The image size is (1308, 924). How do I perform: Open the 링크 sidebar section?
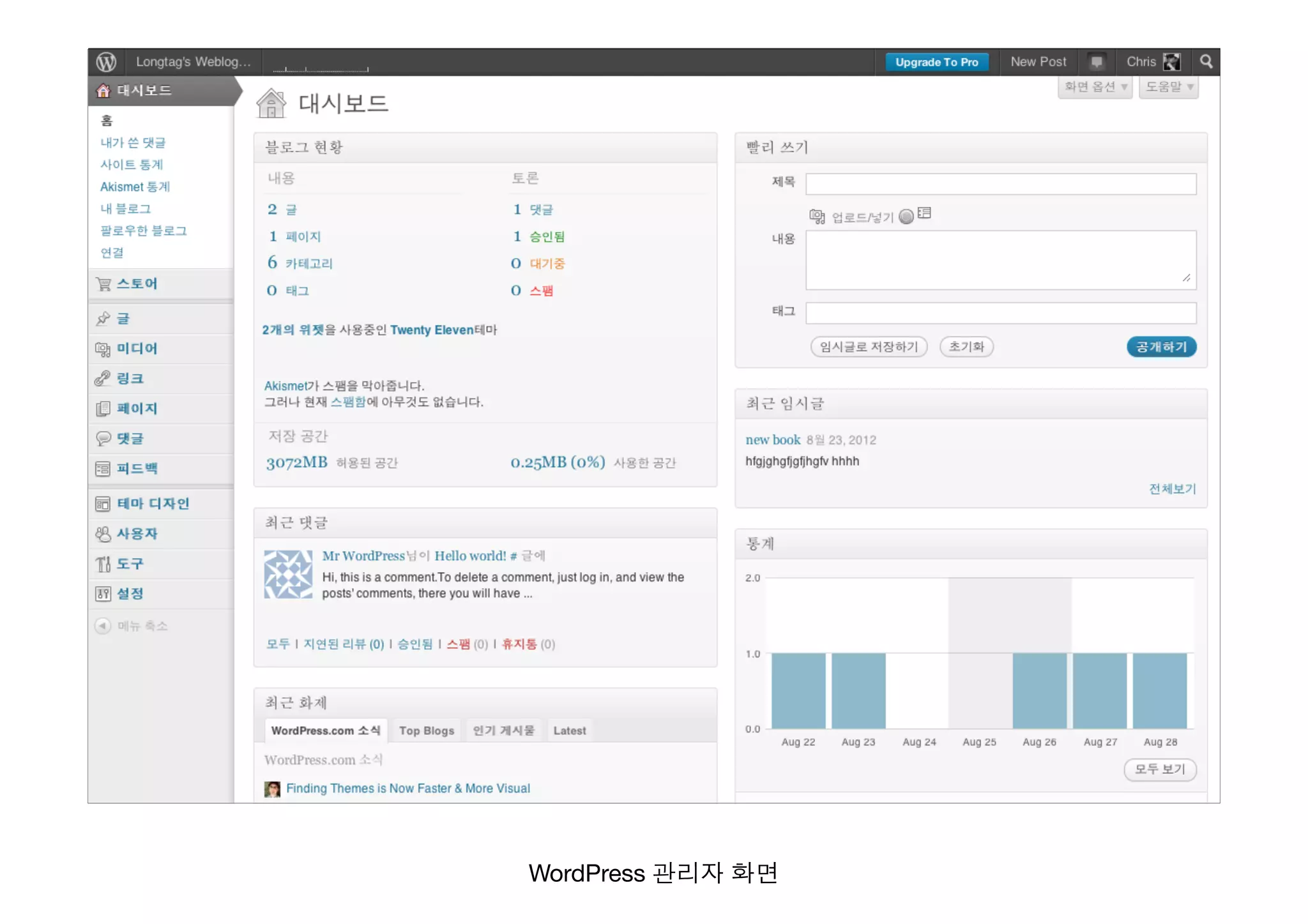[130, 378]
